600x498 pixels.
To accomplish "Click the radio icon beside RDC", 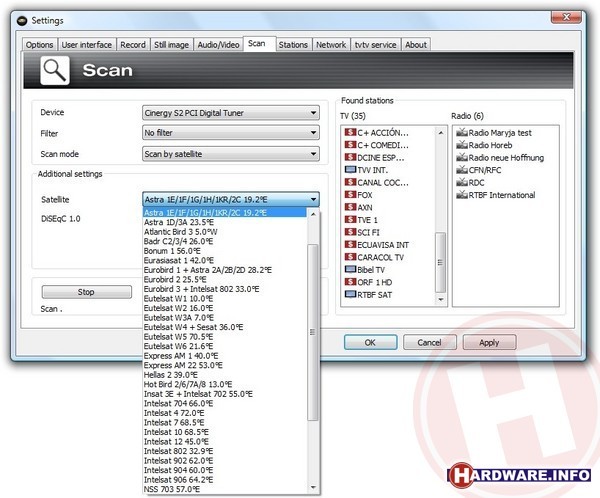I will tap(462, 182).
